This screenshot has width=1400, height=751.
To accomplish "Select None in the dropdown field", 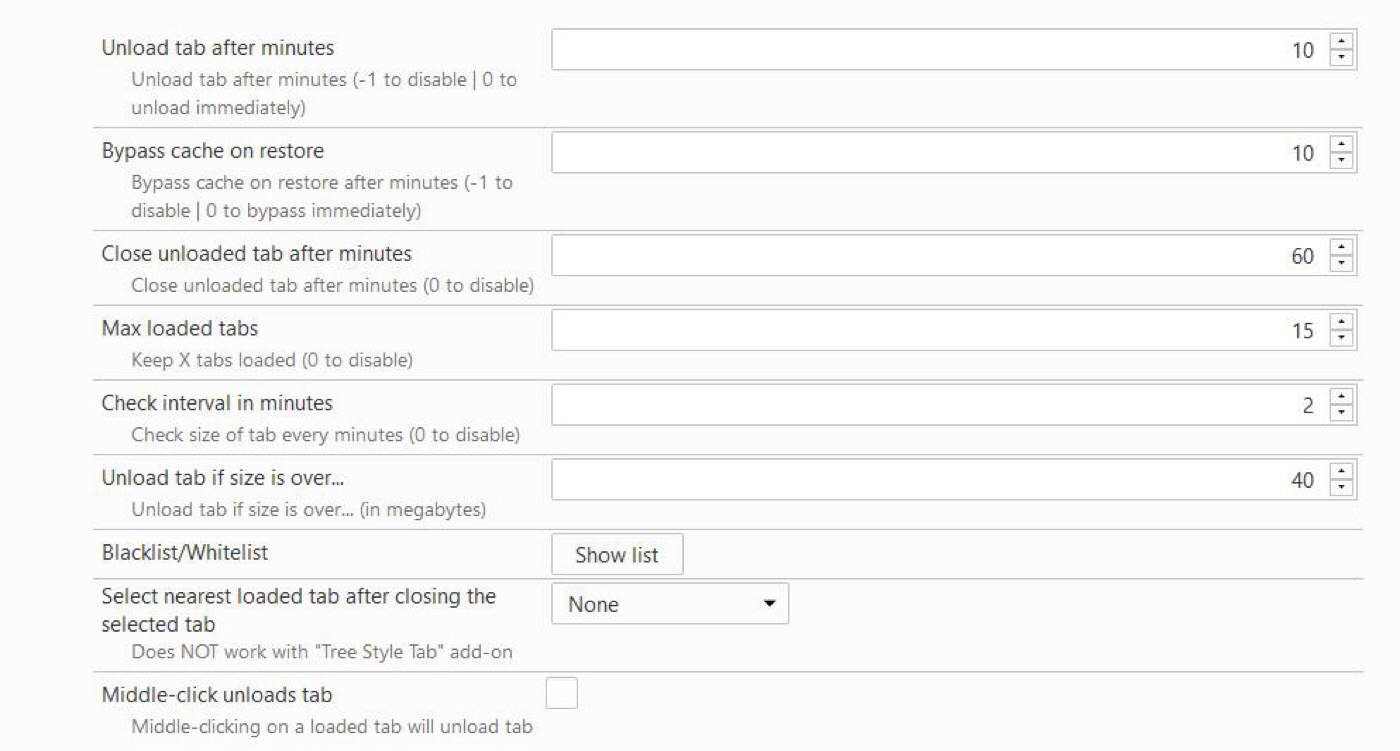I will click(x=670, y=604).
